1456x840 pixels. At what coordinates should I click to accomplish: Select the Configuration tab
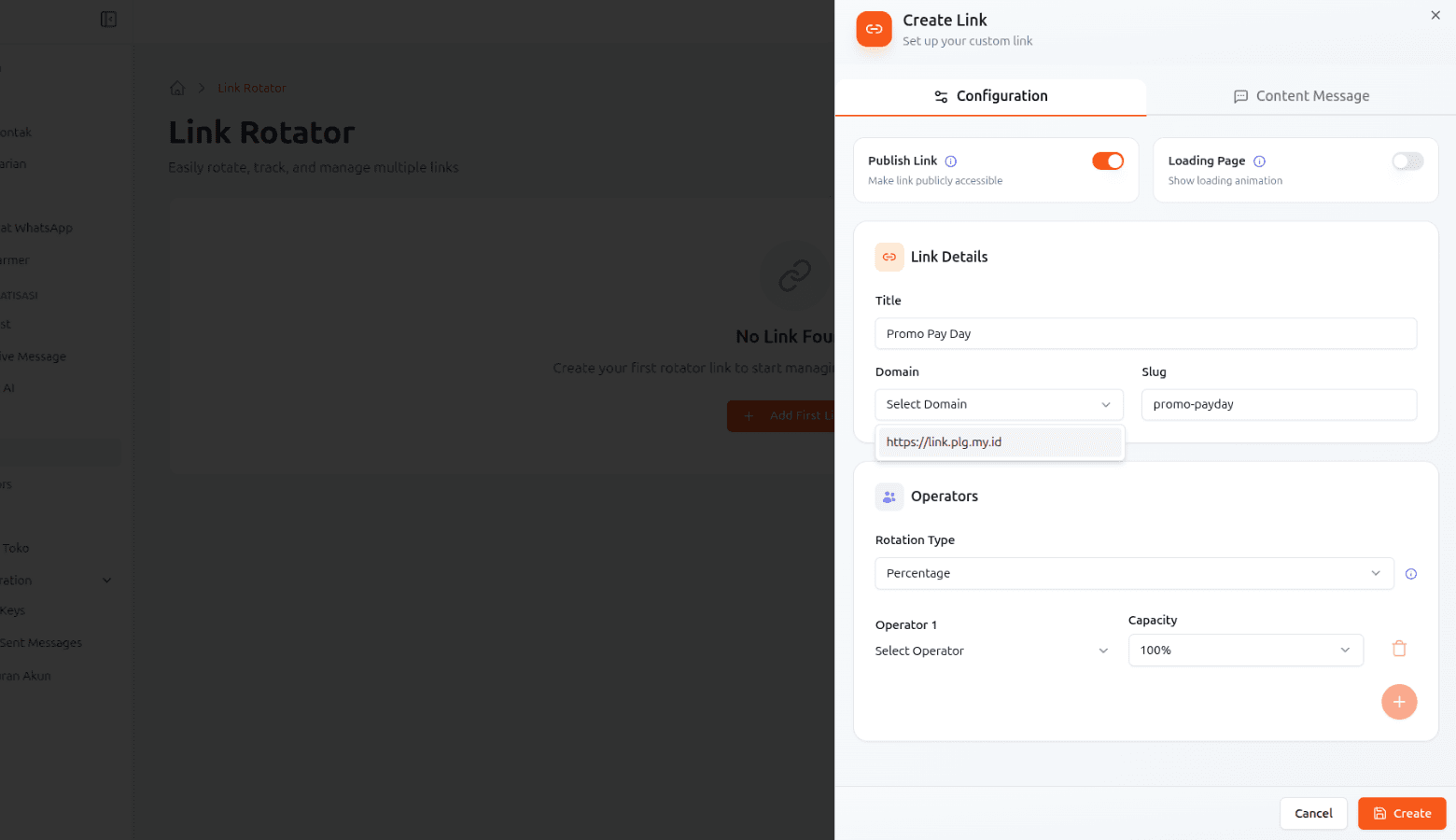tap(990, 96)
